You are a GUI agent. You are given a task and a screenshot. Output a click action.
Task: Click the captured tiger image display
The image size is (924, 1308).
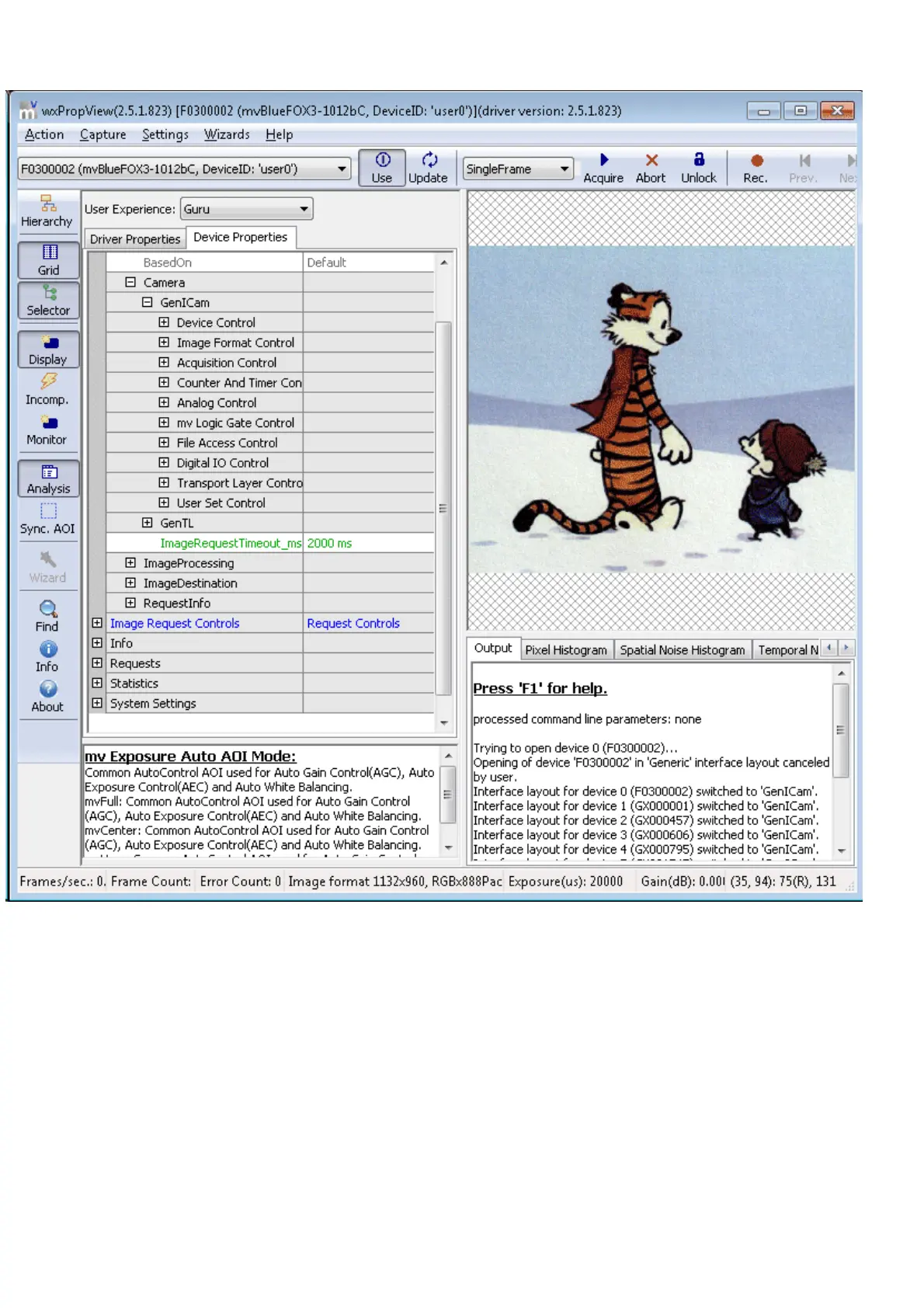pyautogui.click(x=662, y=410)
